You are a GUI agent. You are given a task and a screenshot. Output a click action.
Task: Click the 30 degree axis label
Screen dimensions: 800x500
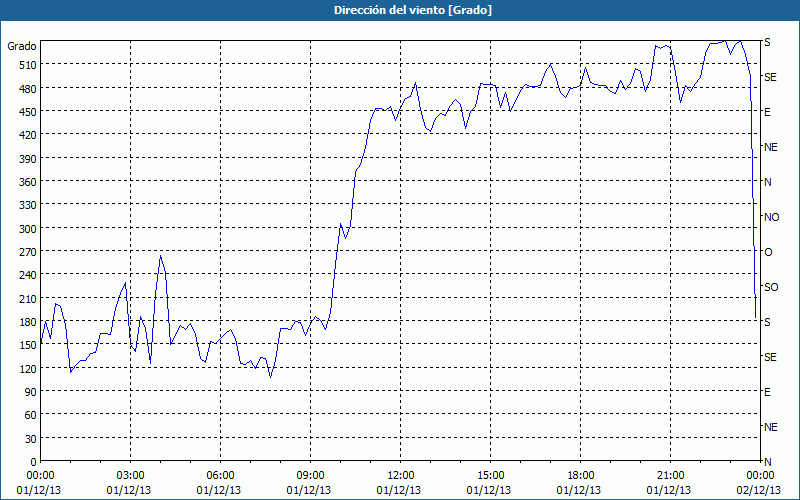pos(31,439)
